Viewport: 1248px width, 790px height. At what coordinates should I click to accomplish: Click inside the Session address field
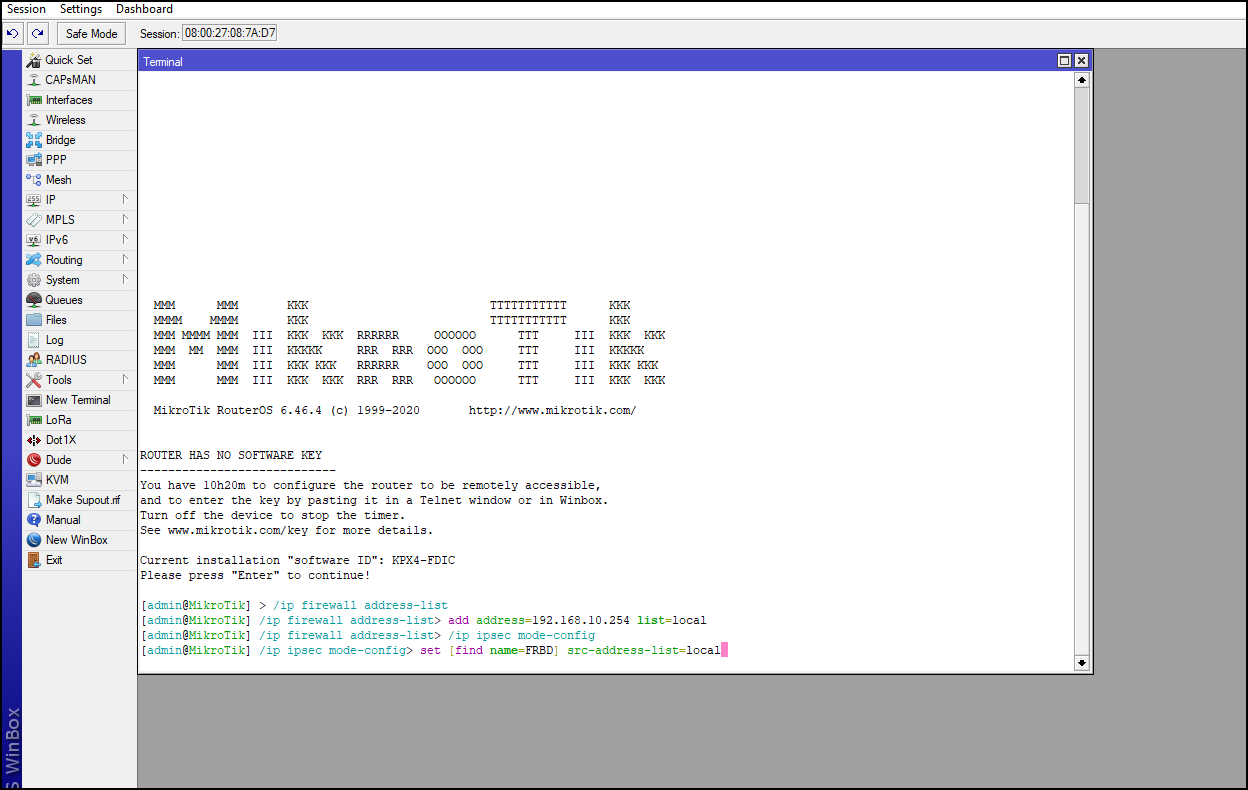227,32
